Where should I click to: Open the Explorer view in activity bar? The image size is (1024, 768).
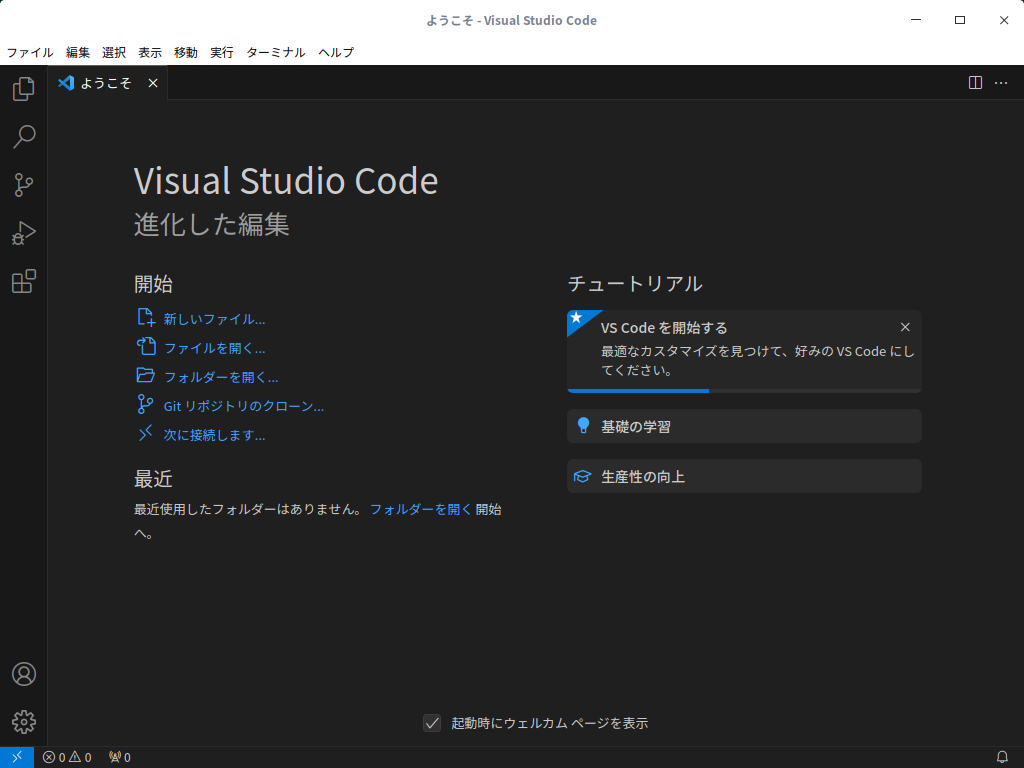click(x=24, y=89)
